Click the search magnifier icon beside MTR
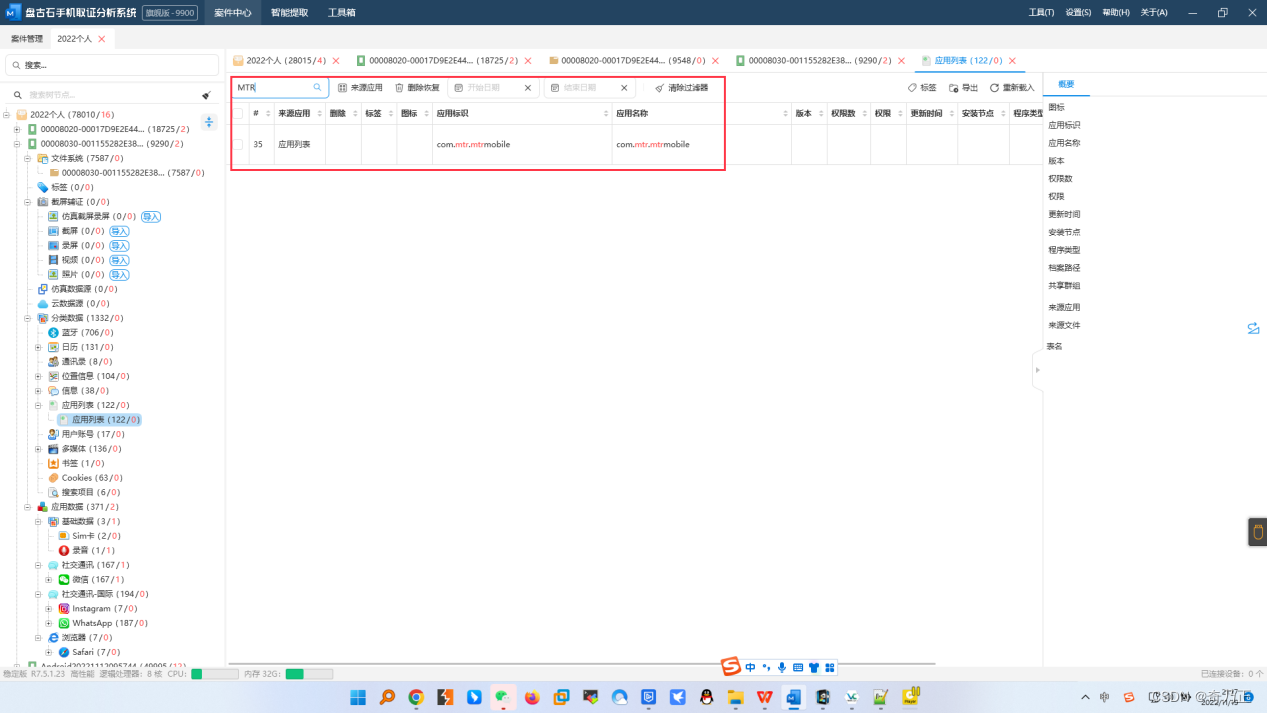The height and width of the screenshot is (713, 1267). pyautogui.click(x=318, y=88)
